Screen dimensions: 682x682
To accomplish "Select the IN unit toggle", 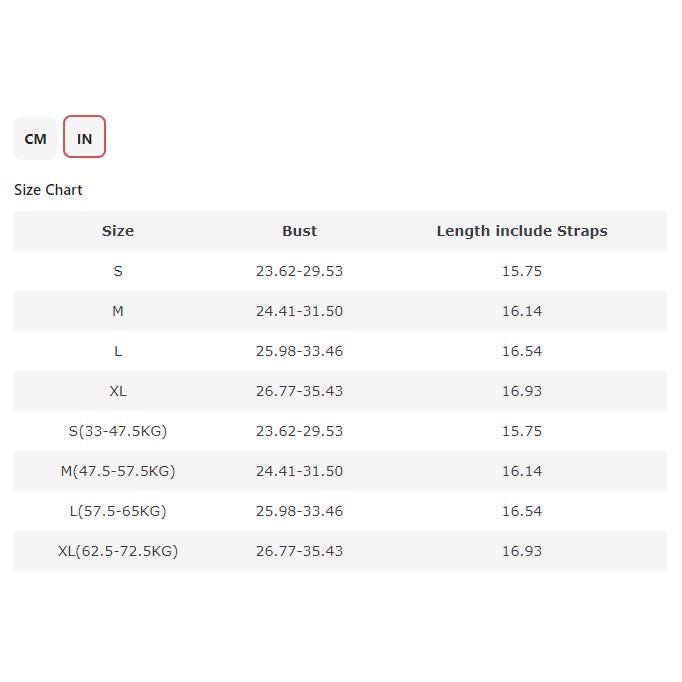I will coord(84,138).
